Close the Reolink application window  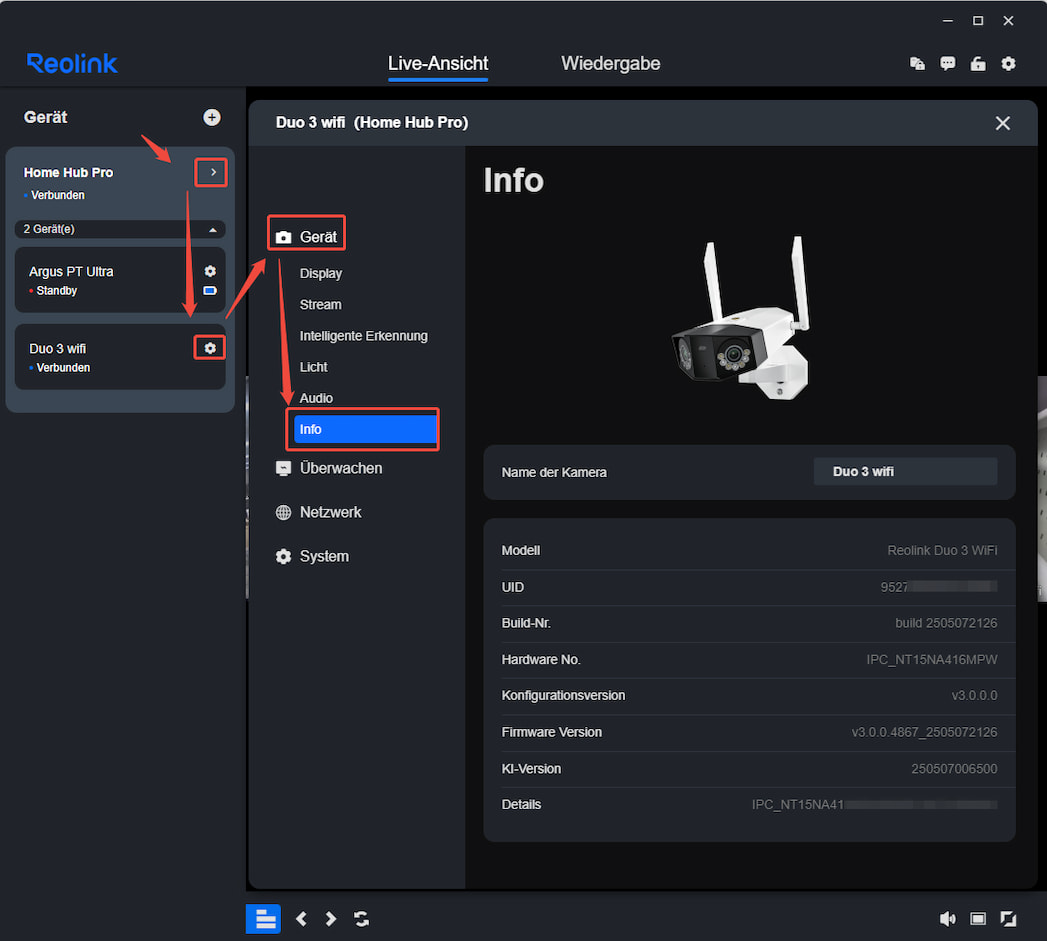[1008, 21]
